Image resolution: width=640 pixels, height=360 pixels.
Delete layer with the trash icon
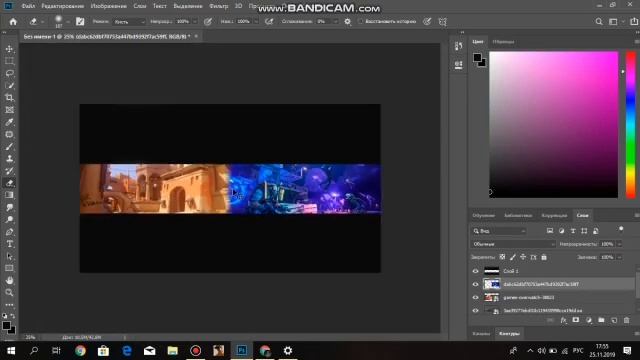[627, 320]
